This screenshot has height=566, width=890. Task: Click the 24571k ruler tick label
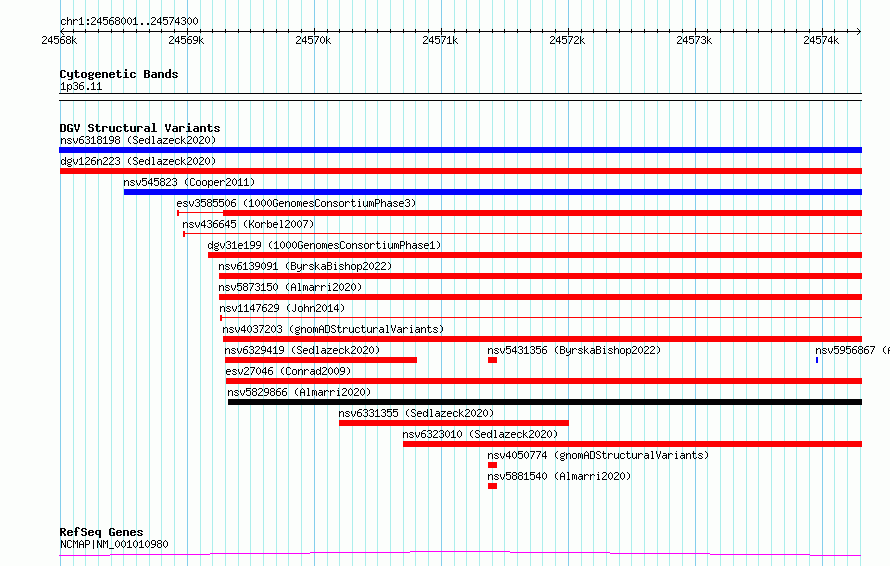click(x=440, y=40)
